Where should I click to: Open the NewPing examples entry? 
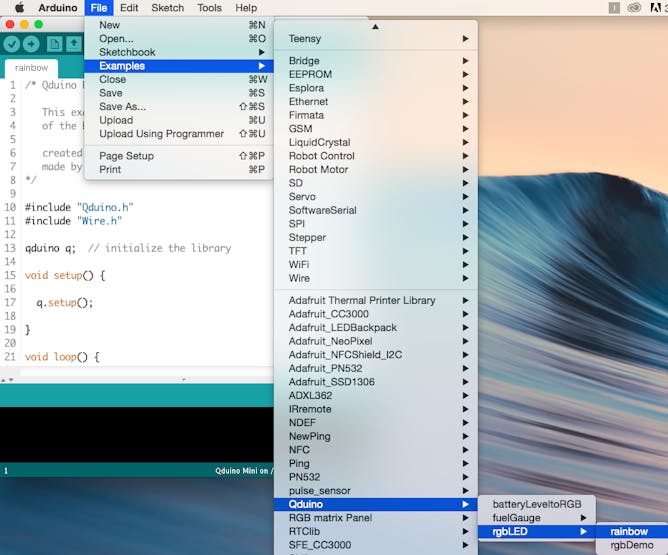[376, 437]
